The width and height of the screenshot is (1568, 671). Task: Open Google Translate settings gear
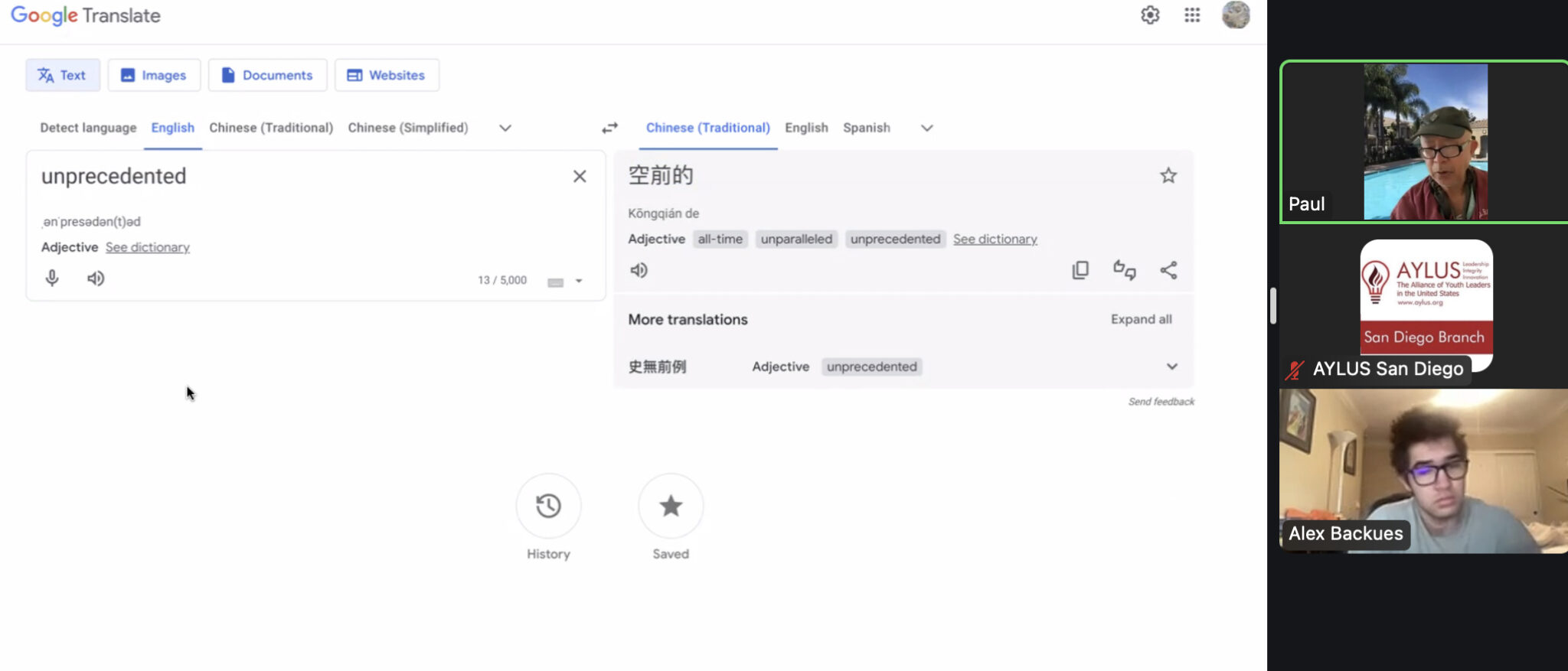pyautogui.click(x=1150, y=15)
